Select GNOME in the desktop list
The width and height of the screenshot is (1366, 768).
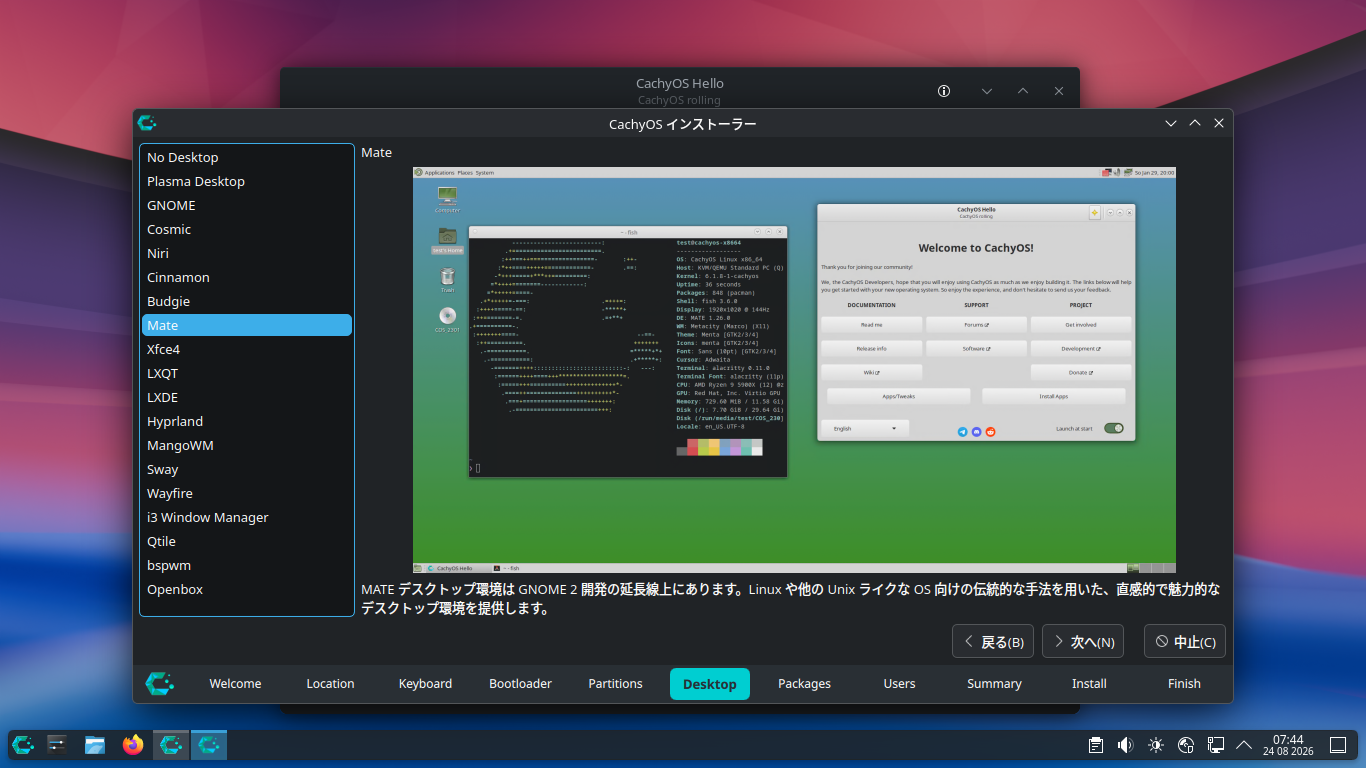click(247, 205)
